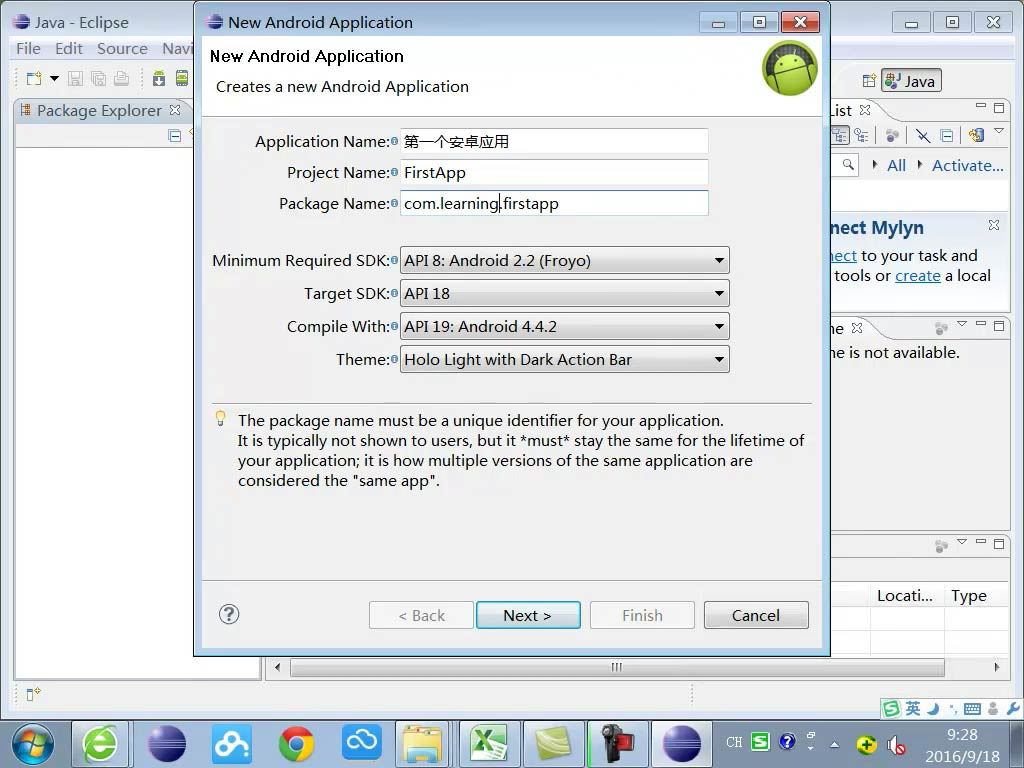
Task: Click scrollbar right arrow in bottom panel
Action: tap(996, 667)
